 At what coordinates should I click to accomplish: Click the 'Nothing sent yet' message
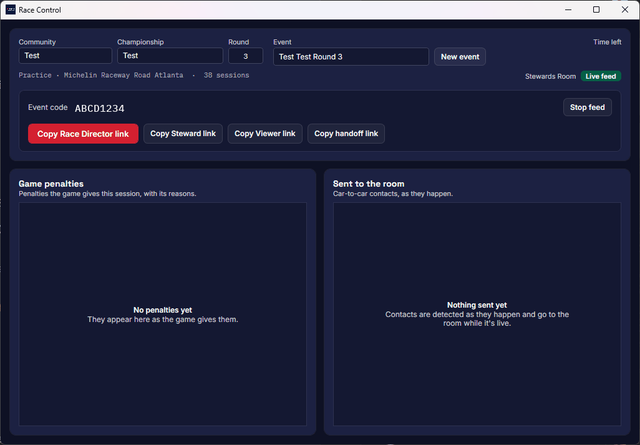point(477,305)
